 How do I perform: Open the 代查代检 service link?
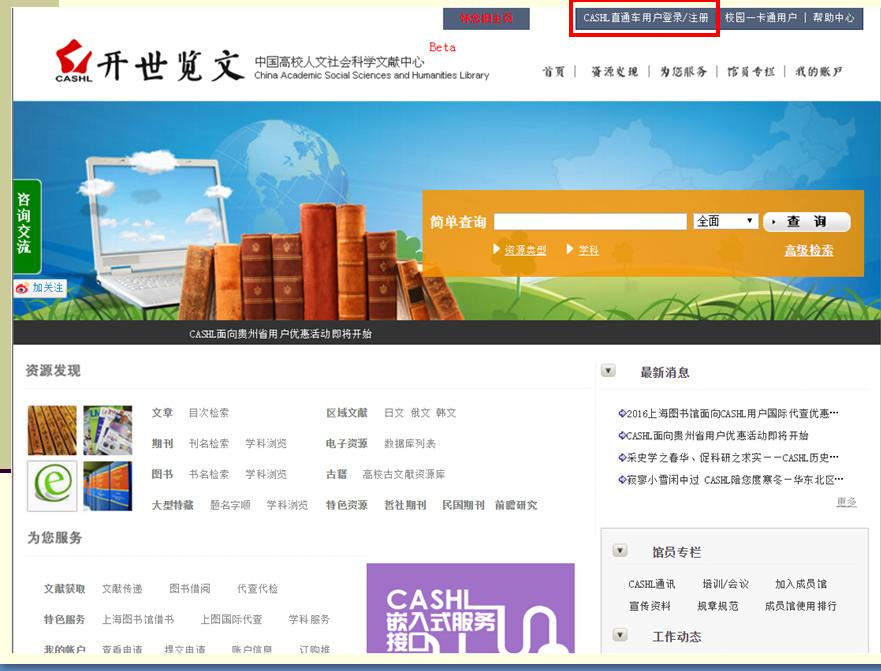(x=257, y=588)
